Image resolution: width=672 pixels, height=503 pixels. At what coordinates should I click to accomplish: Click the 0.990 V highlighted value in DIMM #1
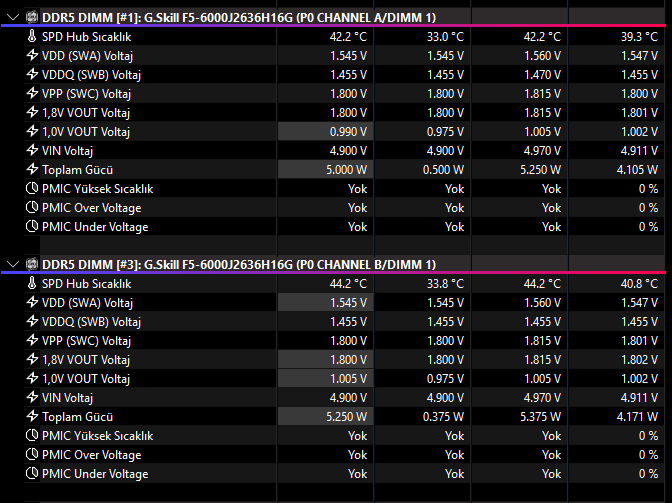(x=348, y=132)
